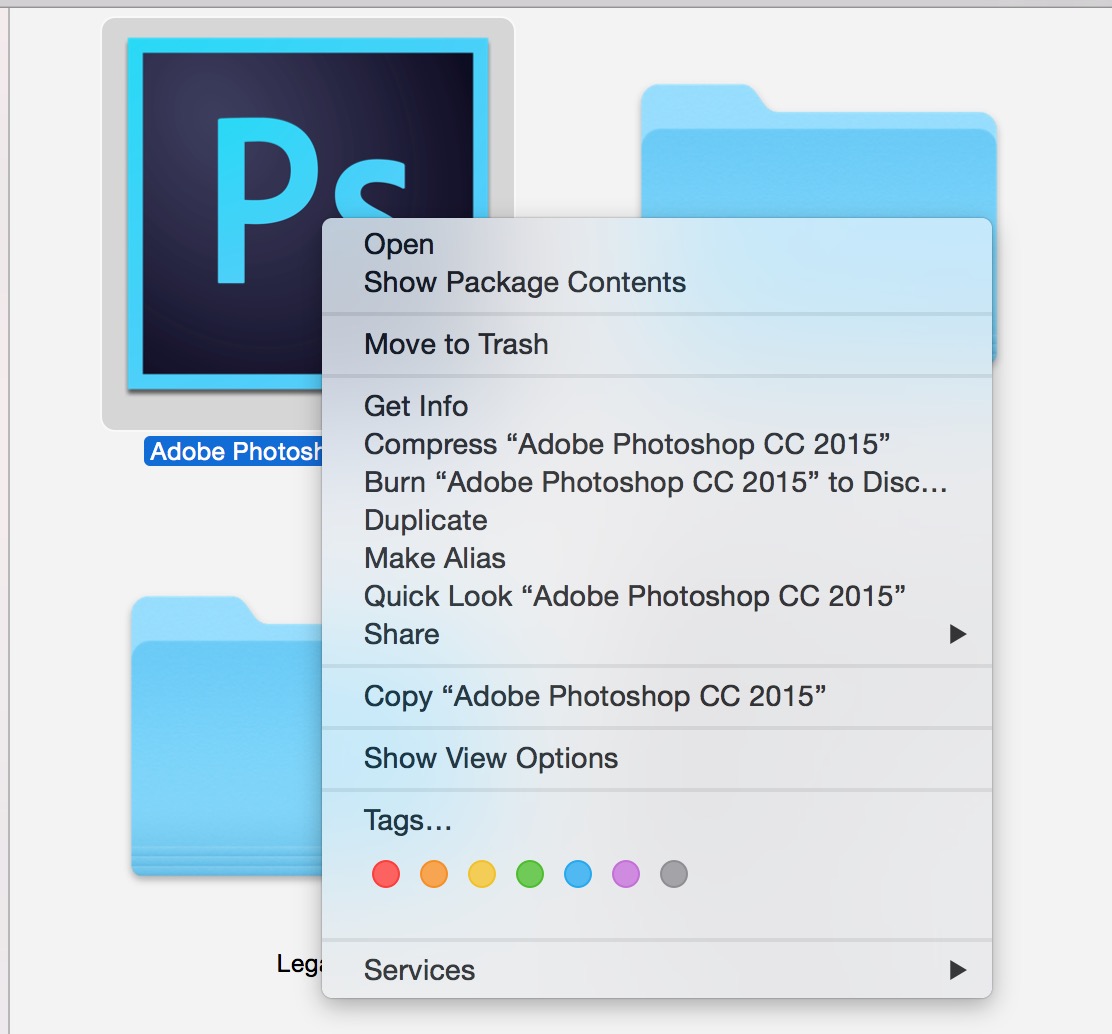The height and width of the screenshot is (1034, 1112).
Task: Apply the blue tag color
Action: tap(578, 874)
